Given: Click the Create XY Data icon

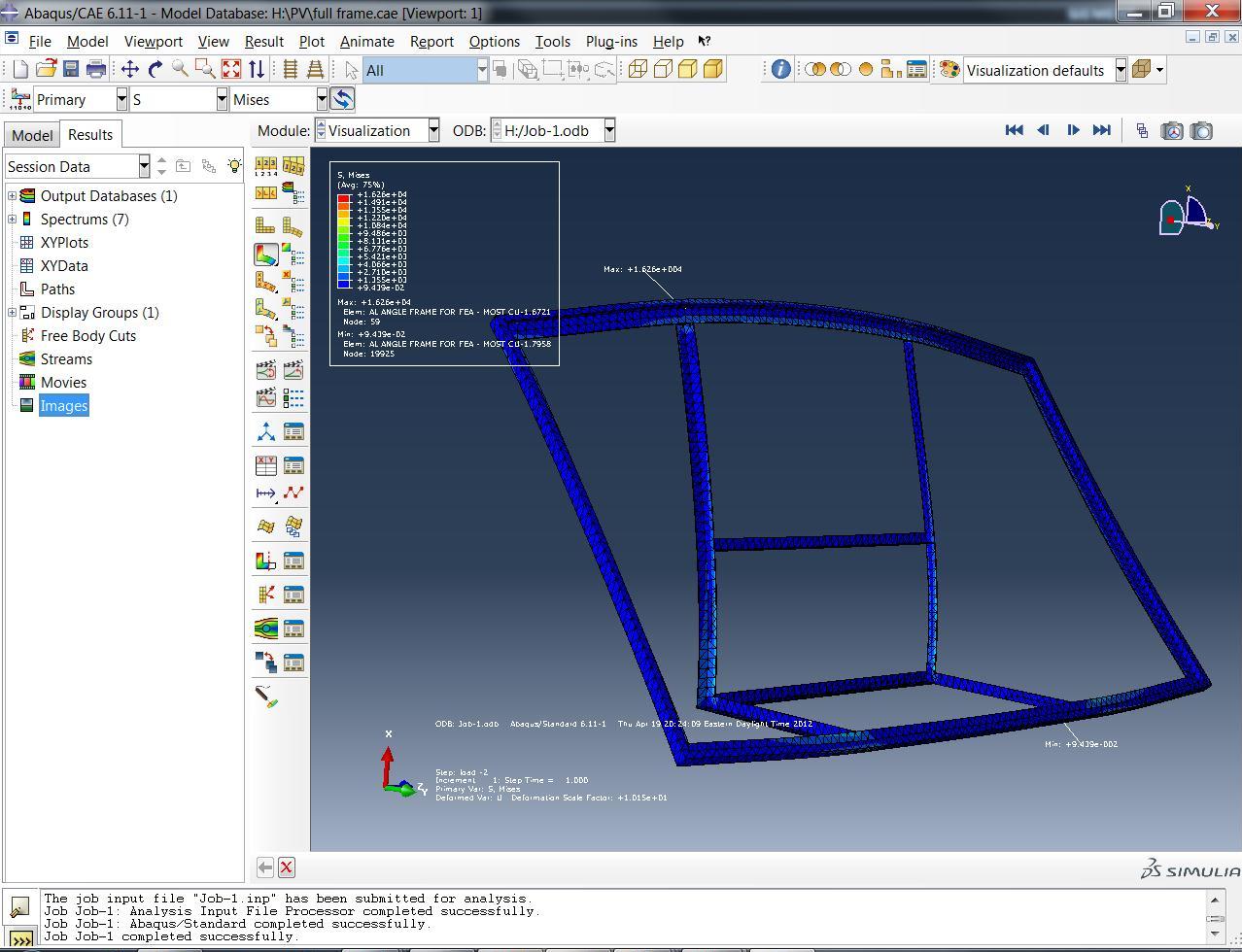Looking at the screenshot, I should (x=266, y=465).
